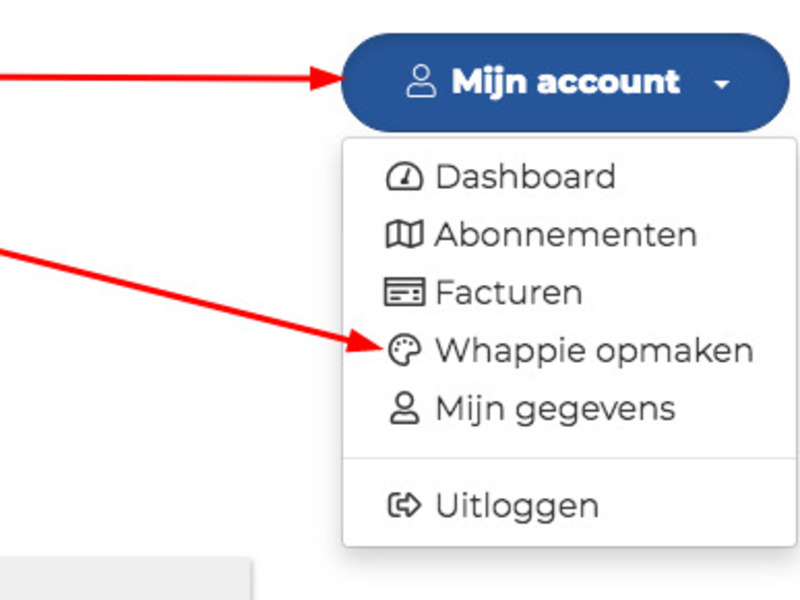Click the menu divider line above Uitloggen
Viewport: 800px width, 600px height.
569,458
